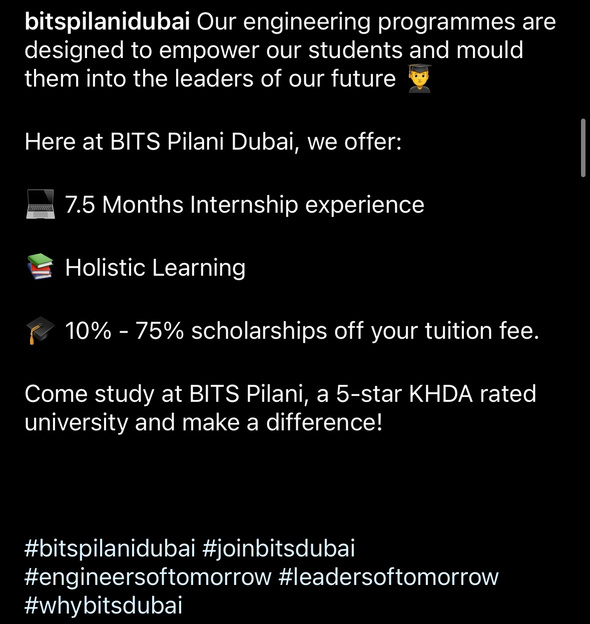The height and width of the screenshot is (624, 590).
Task: Click 'university and make a difference!' text
Action: (x=204, y=422)
